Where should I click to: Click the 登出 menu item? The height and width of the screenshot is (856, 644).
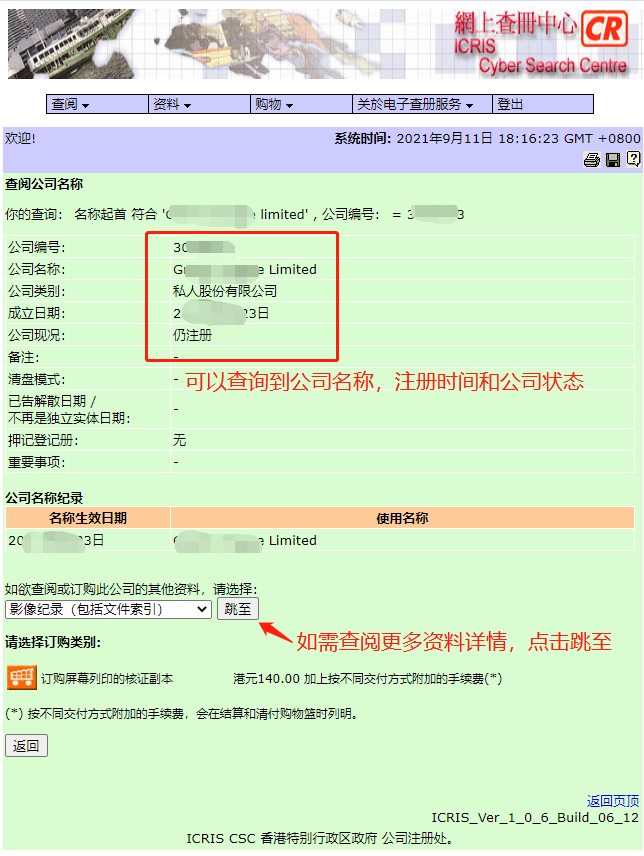[x=543, y=104]
